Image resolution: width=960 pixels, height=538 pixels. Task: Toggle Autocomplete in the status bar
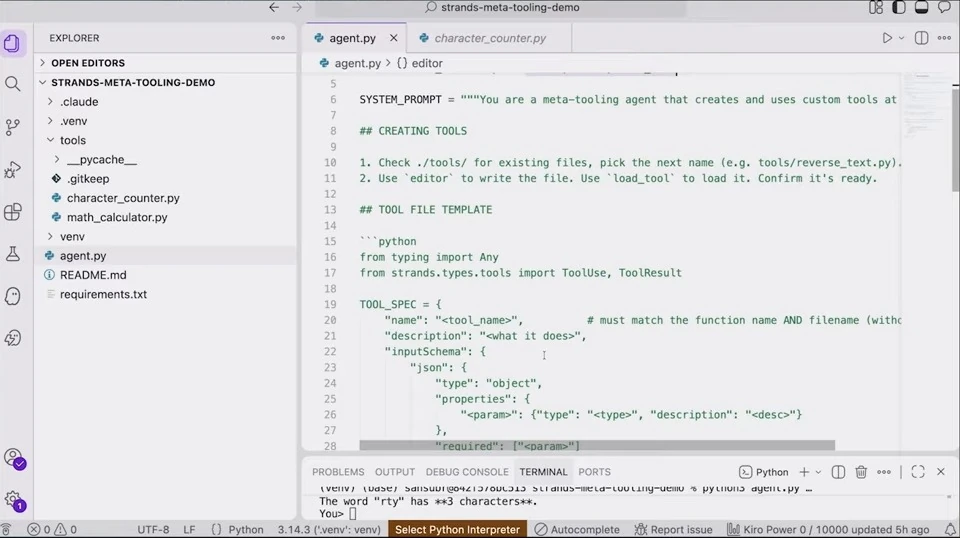click(577, 529)
